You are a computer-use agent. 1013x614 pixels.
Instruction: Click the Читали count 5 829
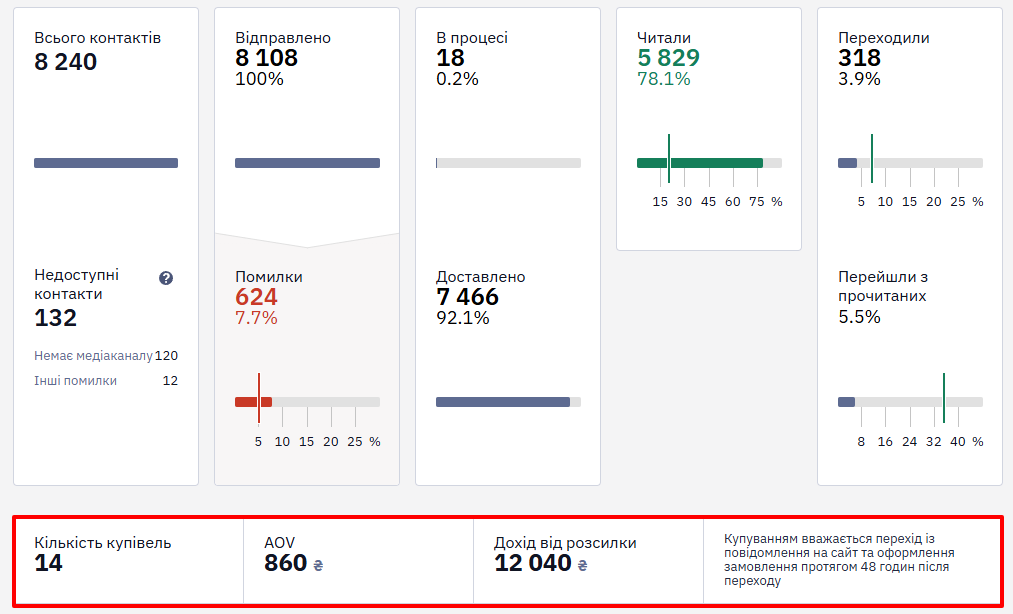click(668, 58)
